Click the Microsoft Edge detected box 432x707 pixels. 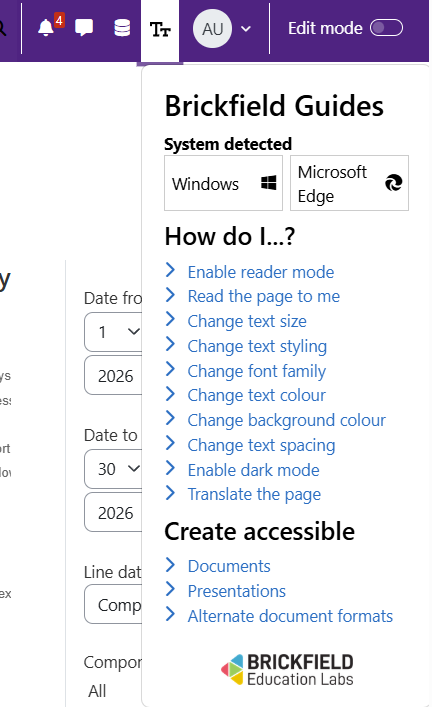[x=349, y=183]
